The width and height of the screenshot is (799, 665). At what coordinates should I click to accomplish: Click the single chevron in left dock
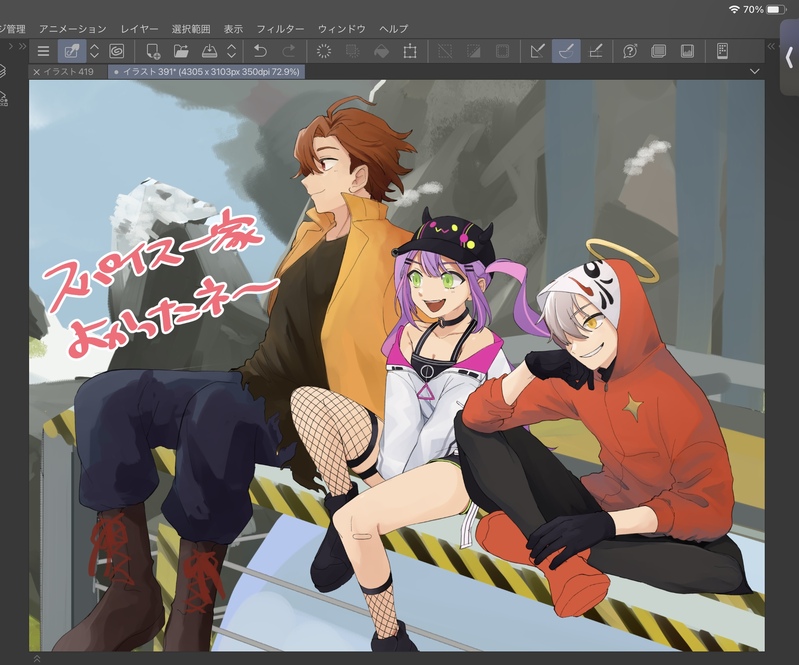[x=11, y=46]
